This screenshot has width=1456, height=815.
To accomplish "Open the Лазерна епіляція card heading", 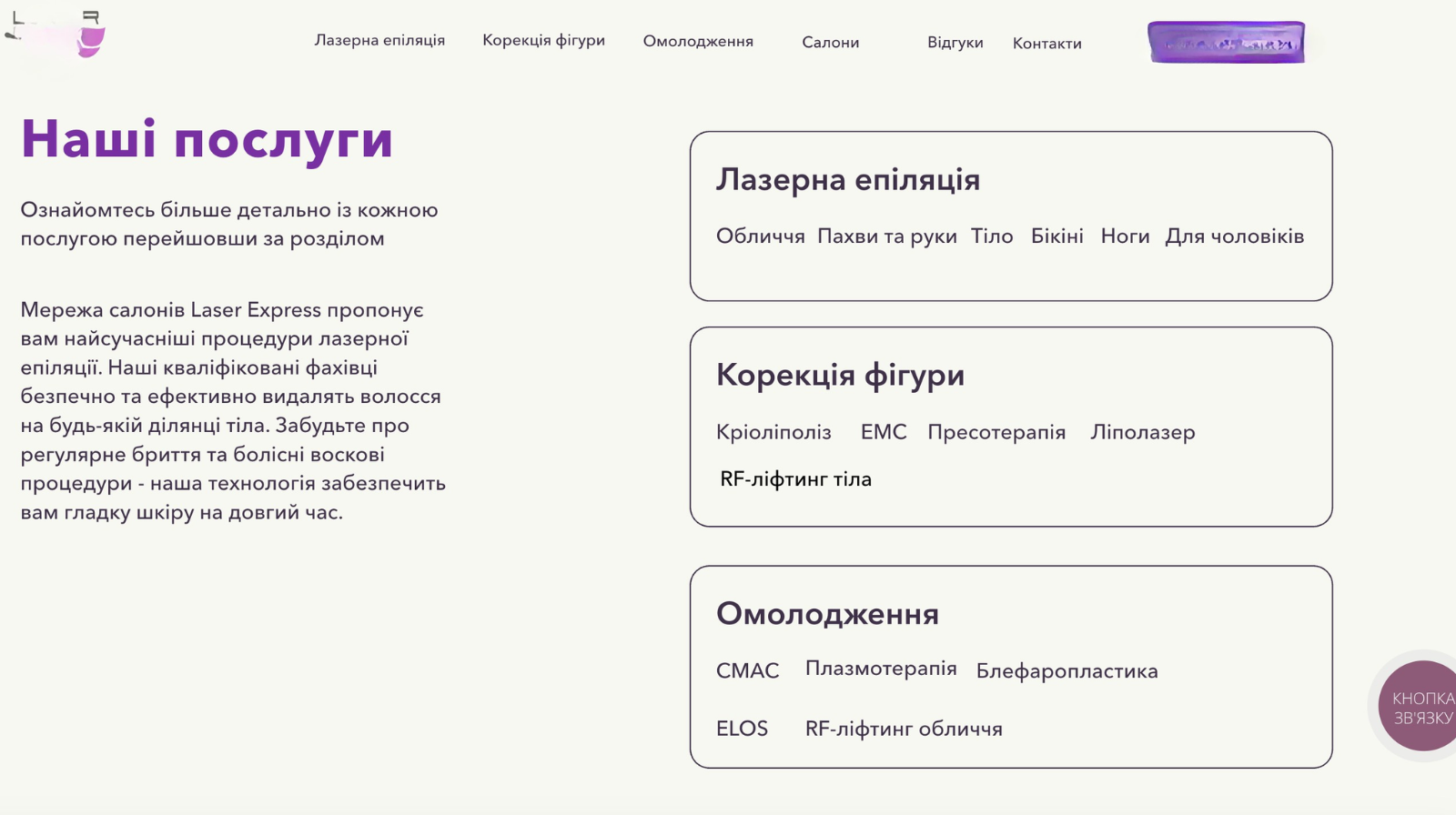I will [847, 179].
